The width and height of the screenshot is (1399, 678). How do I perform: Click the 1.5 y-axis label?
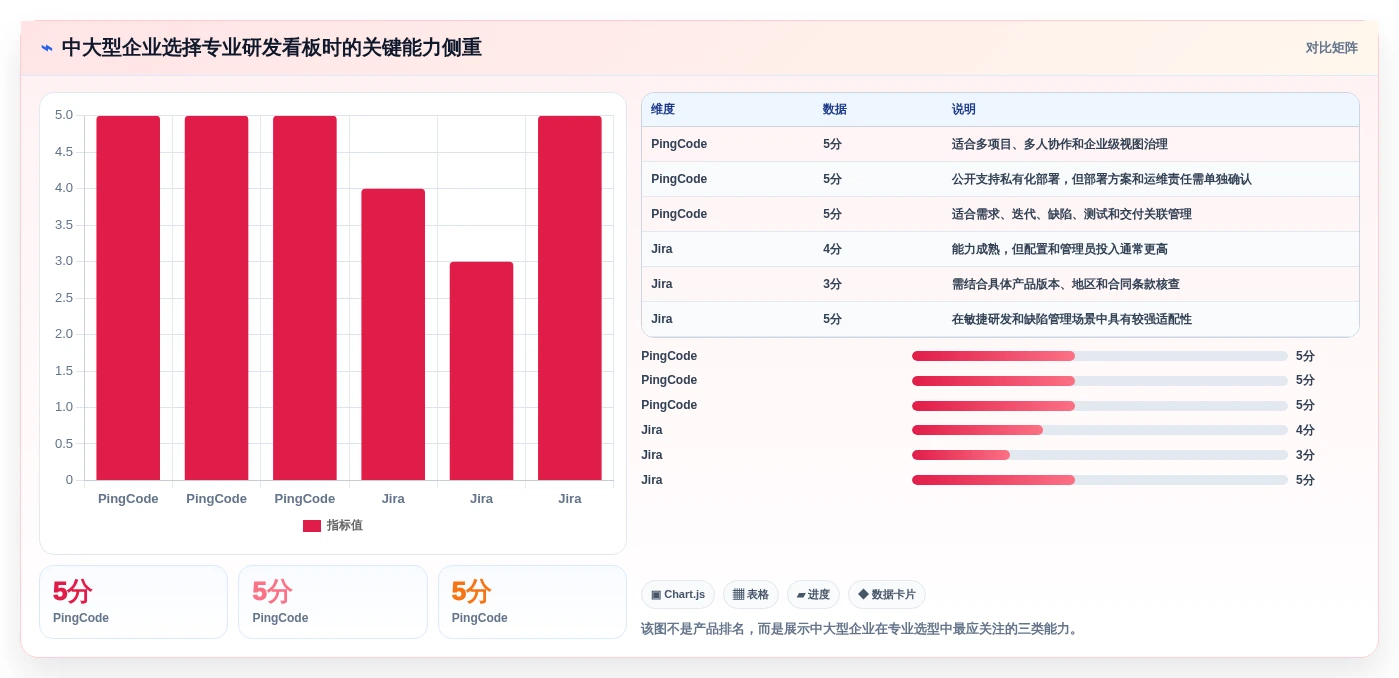64,371
